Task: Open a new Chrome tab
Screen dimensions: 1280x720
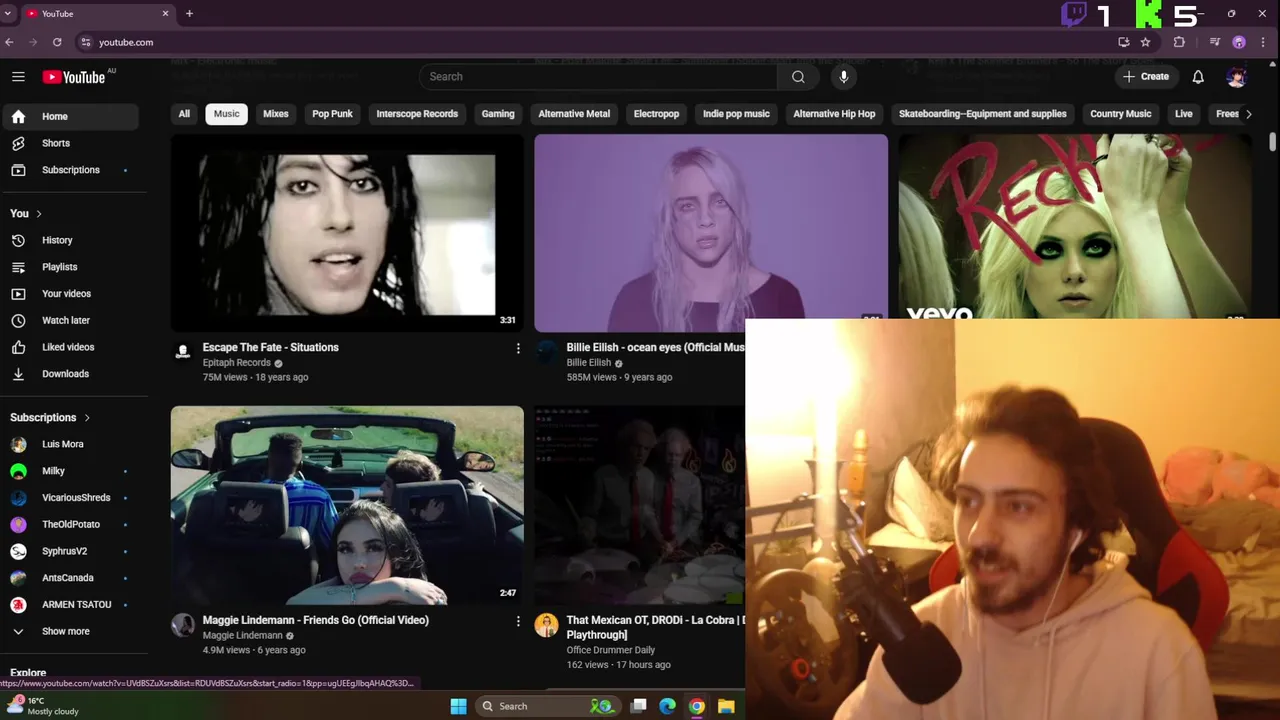Action: (x=189, y=13)
